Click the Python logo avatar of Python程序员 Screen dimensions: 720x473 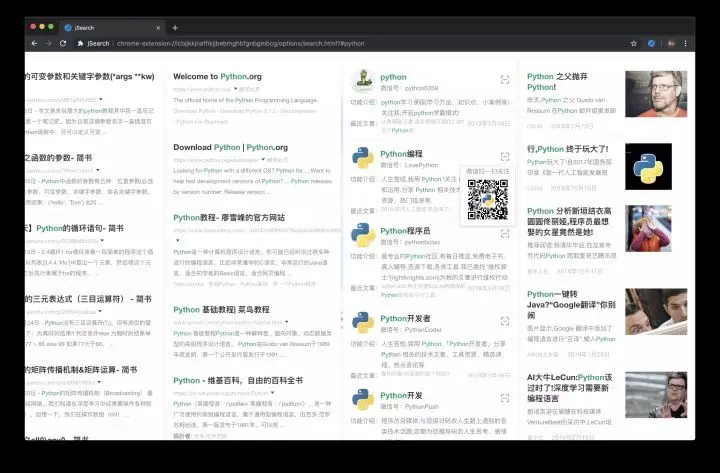363,235
